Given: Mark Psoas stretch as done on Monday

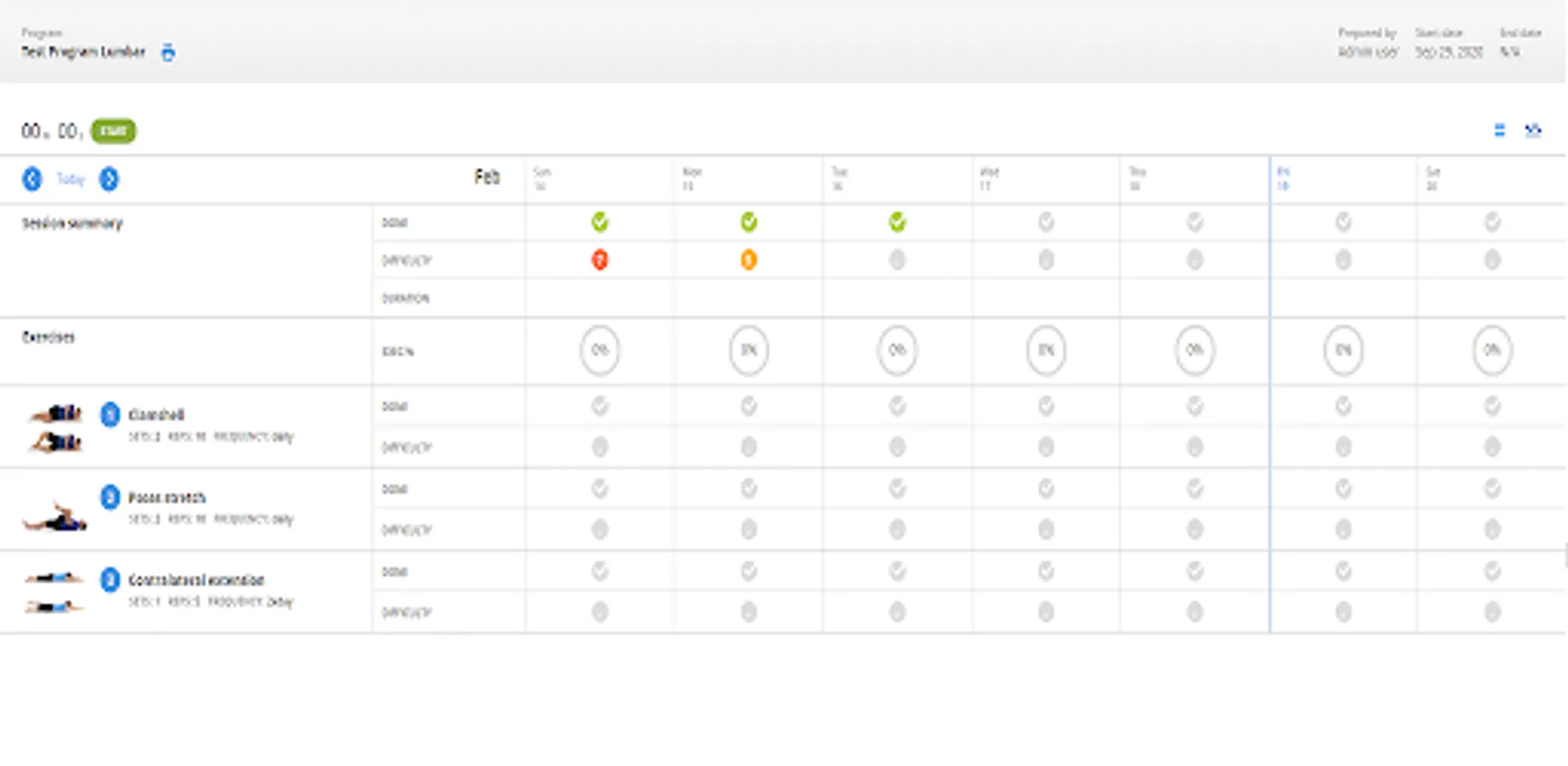Looking at the screenshot, I should (x=749, y=489).
